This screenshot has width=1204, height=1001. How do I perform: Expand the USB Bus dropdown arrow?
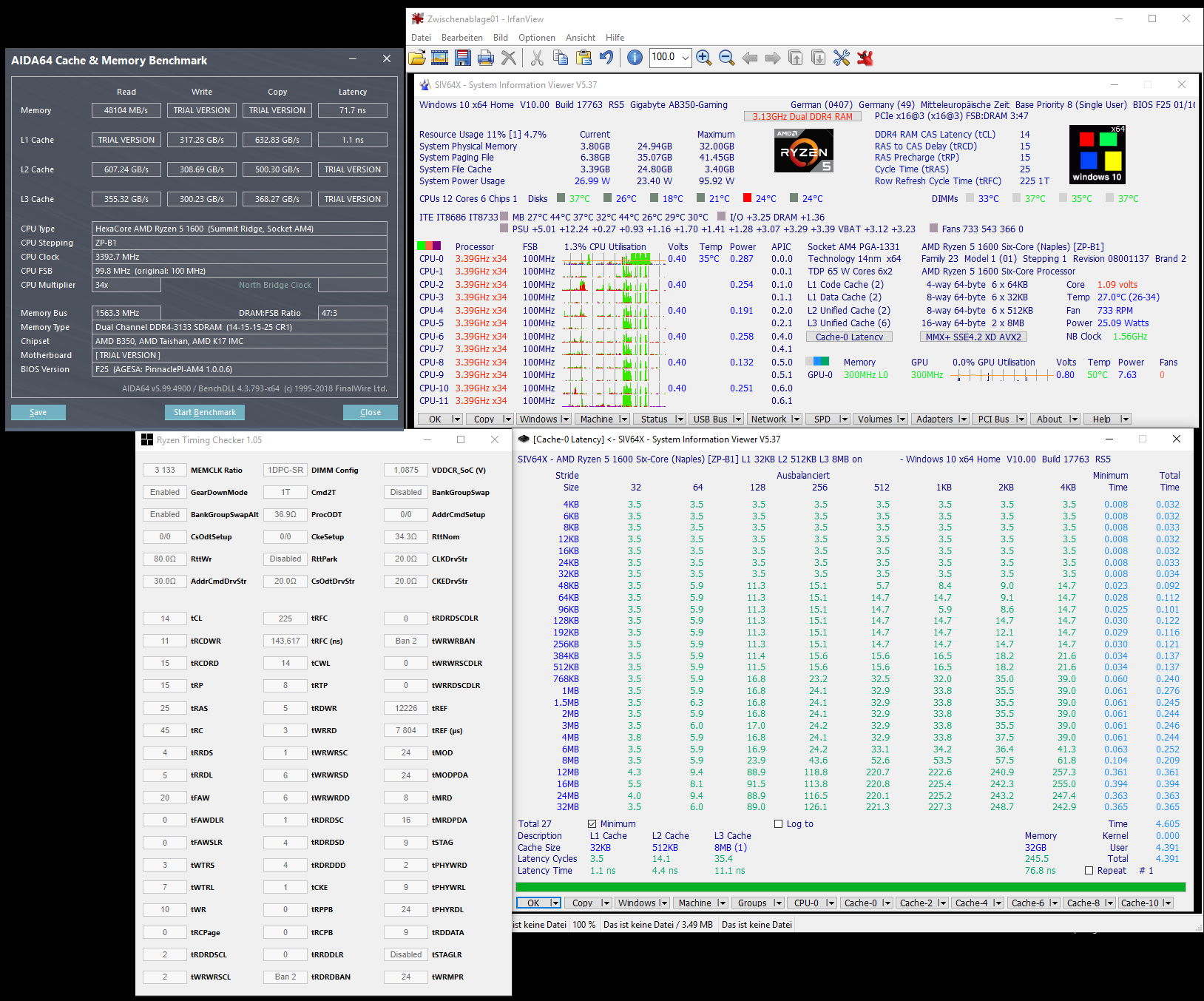click(x=737, y=419)
